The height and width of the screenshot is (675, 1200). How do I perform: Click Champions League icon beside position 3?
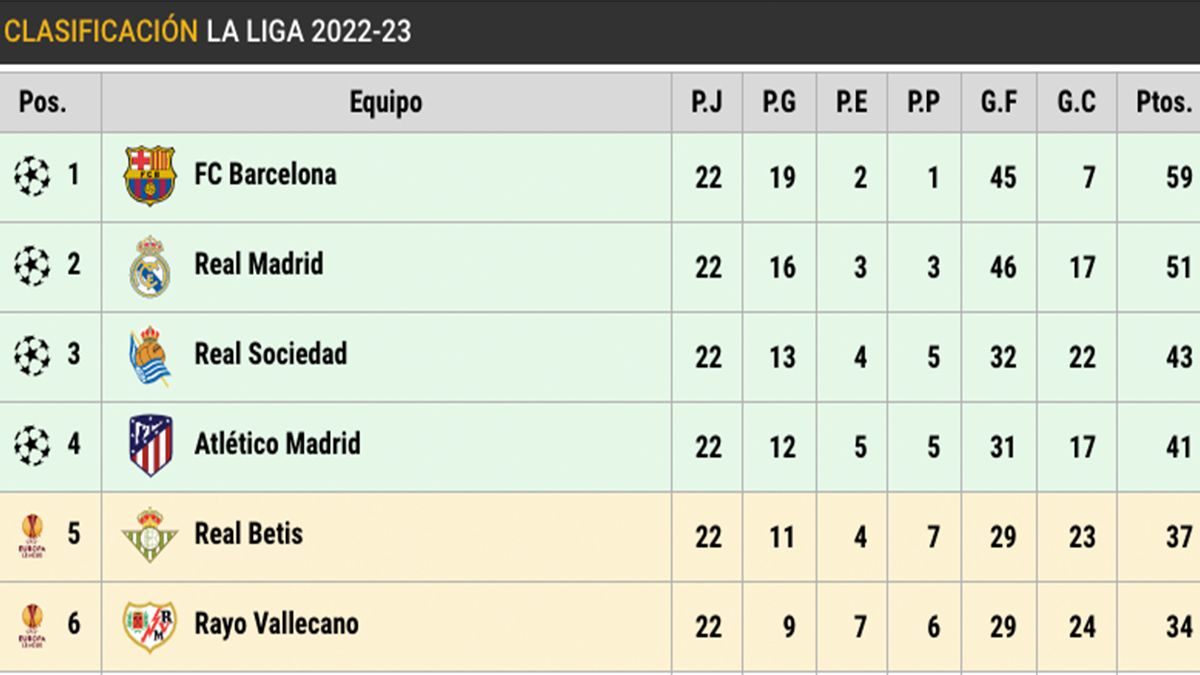pos(32,356)
